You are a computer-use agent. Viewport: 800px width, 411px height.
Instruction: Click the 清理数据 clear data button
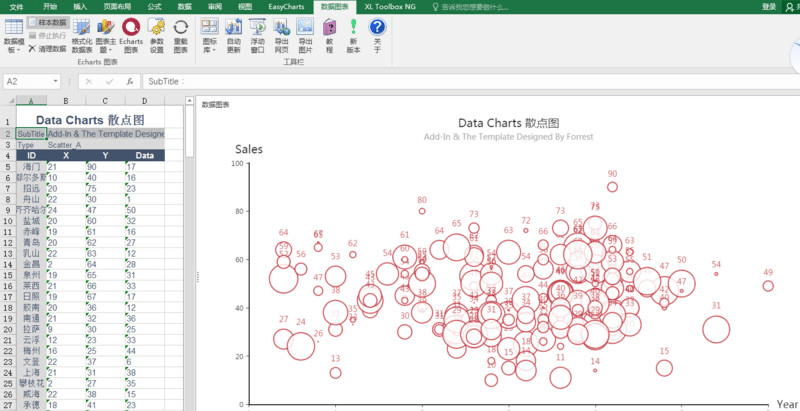tap(47, 49)
